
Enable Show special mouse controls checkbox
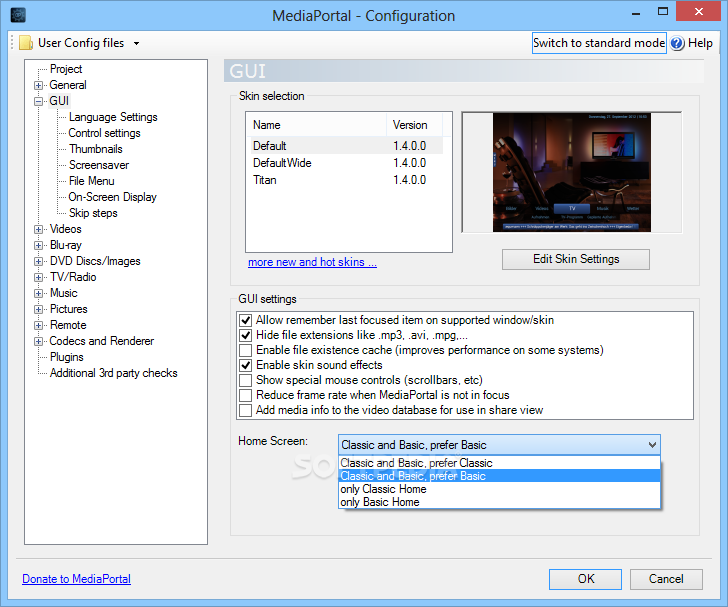click(x=246, y=380)
